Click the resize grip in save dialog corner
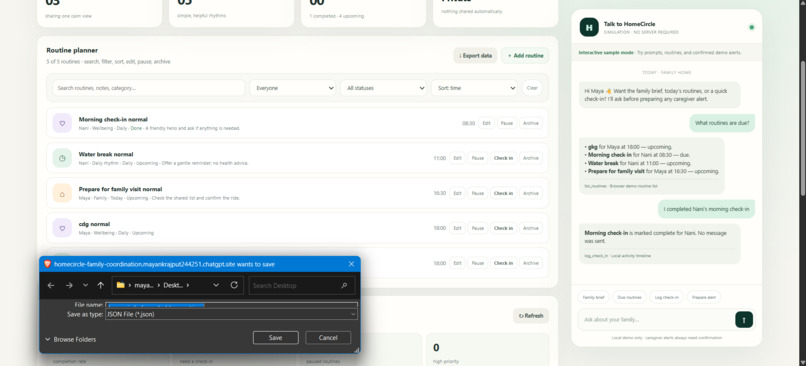The image size is (806, 366). (x=356, y=350)
